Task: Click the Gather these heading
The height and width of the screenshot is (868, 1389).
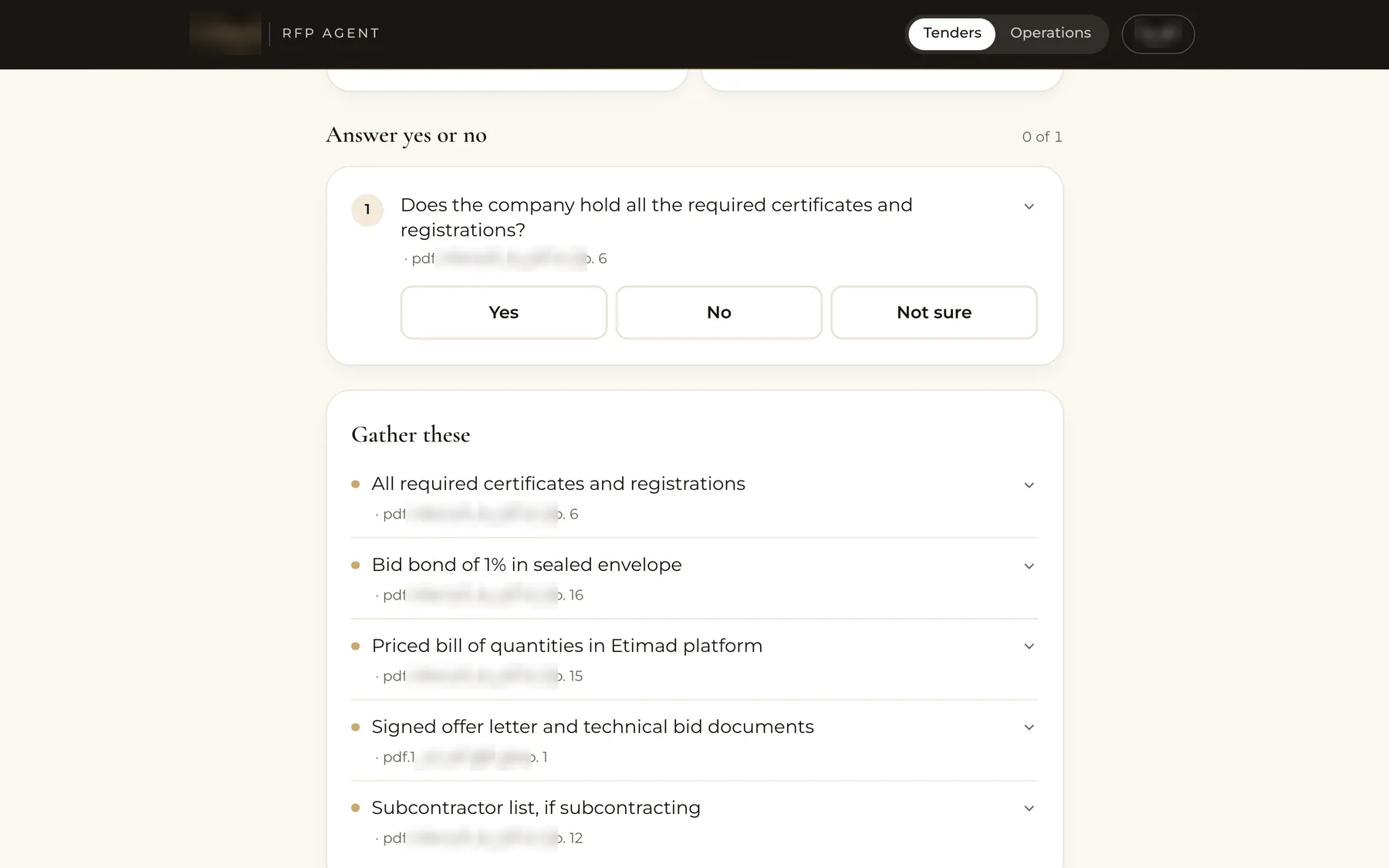Action: [x=411, y=434]
